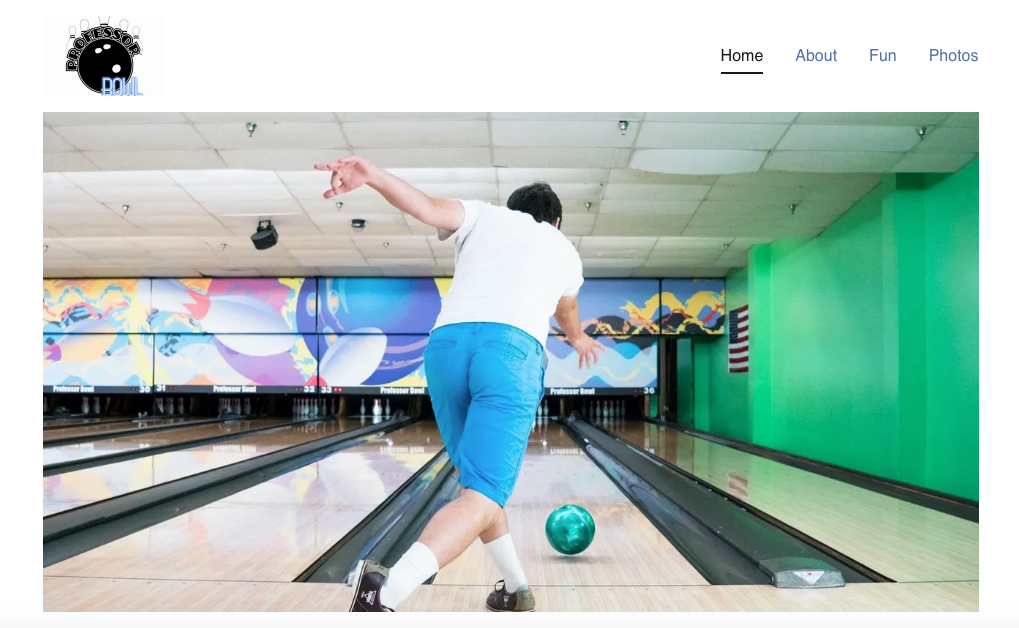Image resolution: width=1019 pixels, height=628 pixels.
Task: Click the bowler's maroon bowling shoe
Action: (368, 586)
